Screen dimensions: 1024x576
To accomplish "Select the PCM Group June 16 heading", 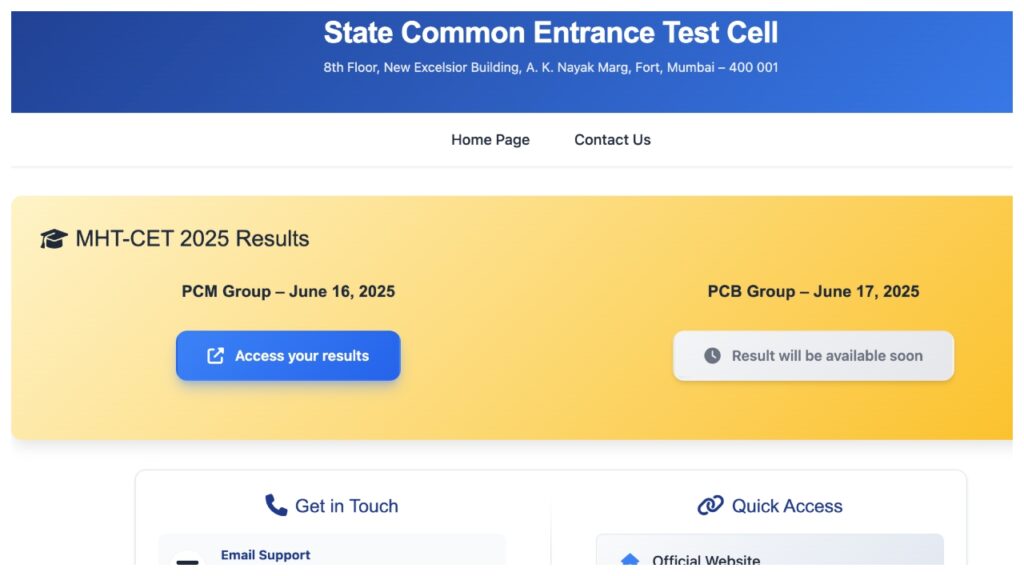I will tap(288, 291).
